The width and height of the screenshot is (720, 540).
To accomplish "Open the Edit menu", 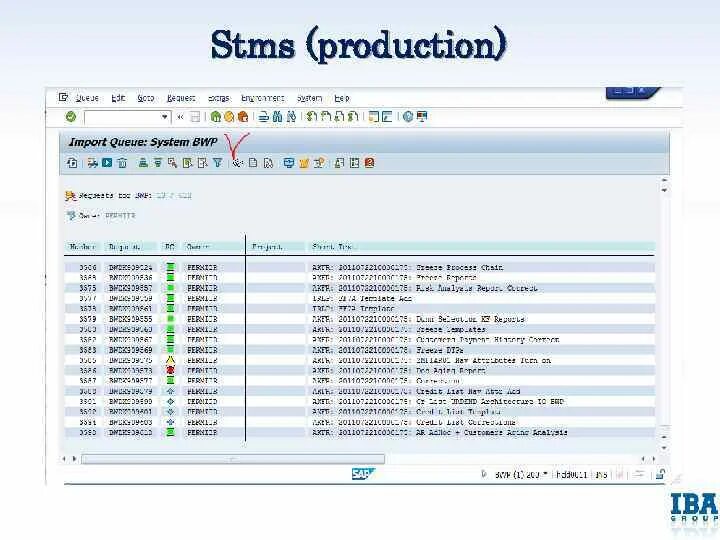I will [118, 98].
